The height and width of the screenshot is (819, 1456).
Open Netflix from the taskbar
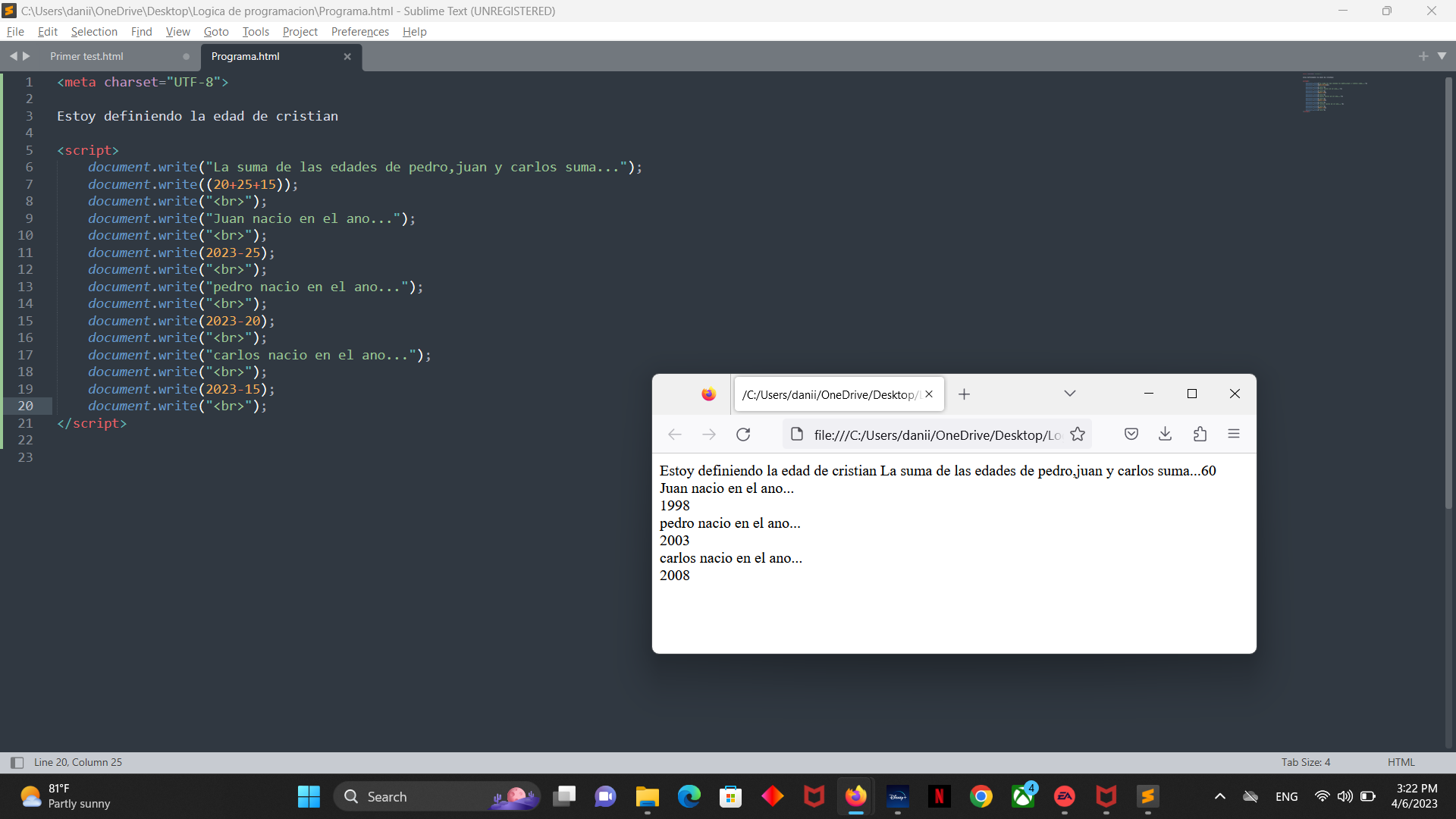(x=939, y=797)
